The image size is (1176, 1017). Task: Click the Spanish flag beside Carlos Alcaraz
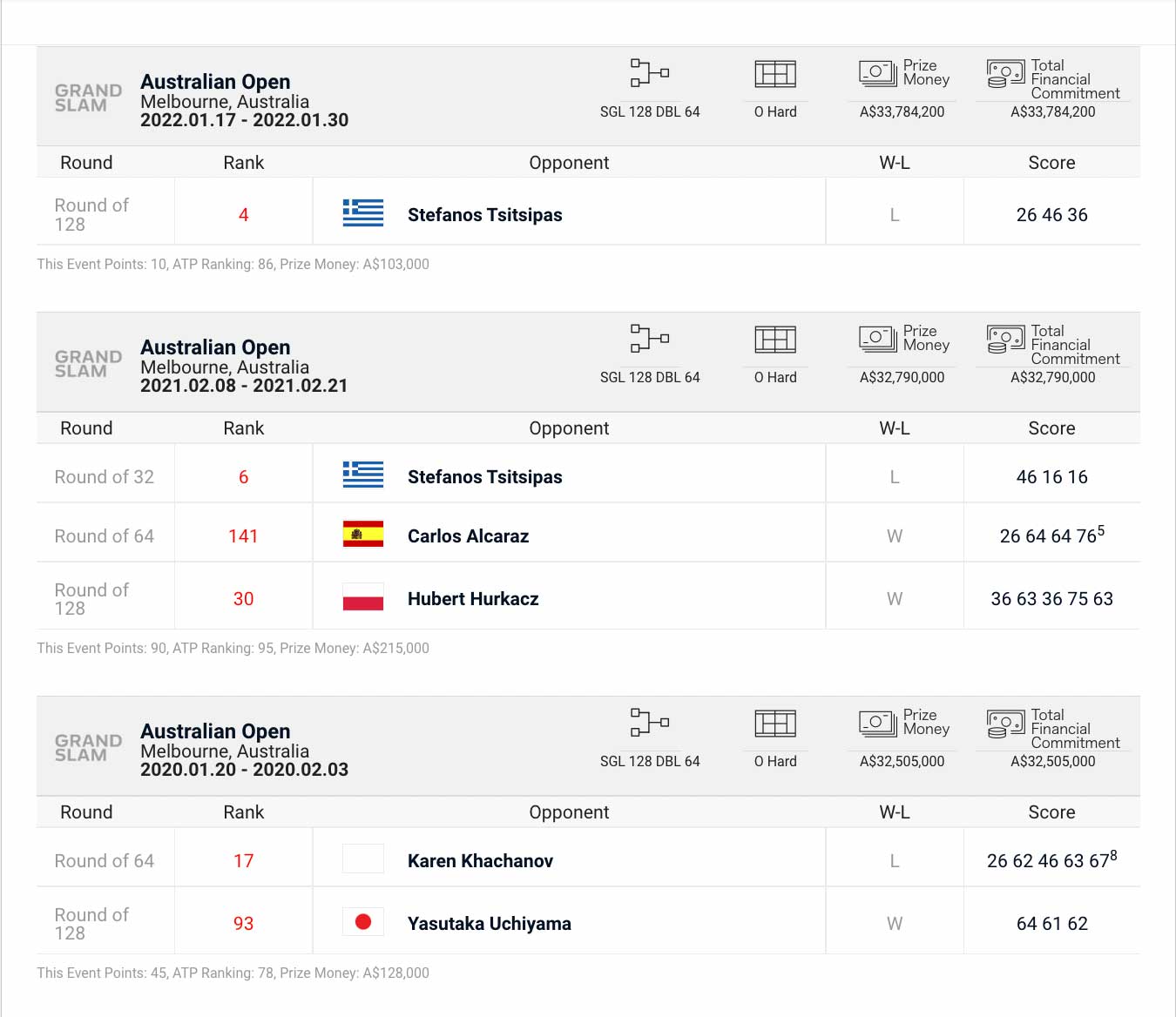click(x=363, y=534)
